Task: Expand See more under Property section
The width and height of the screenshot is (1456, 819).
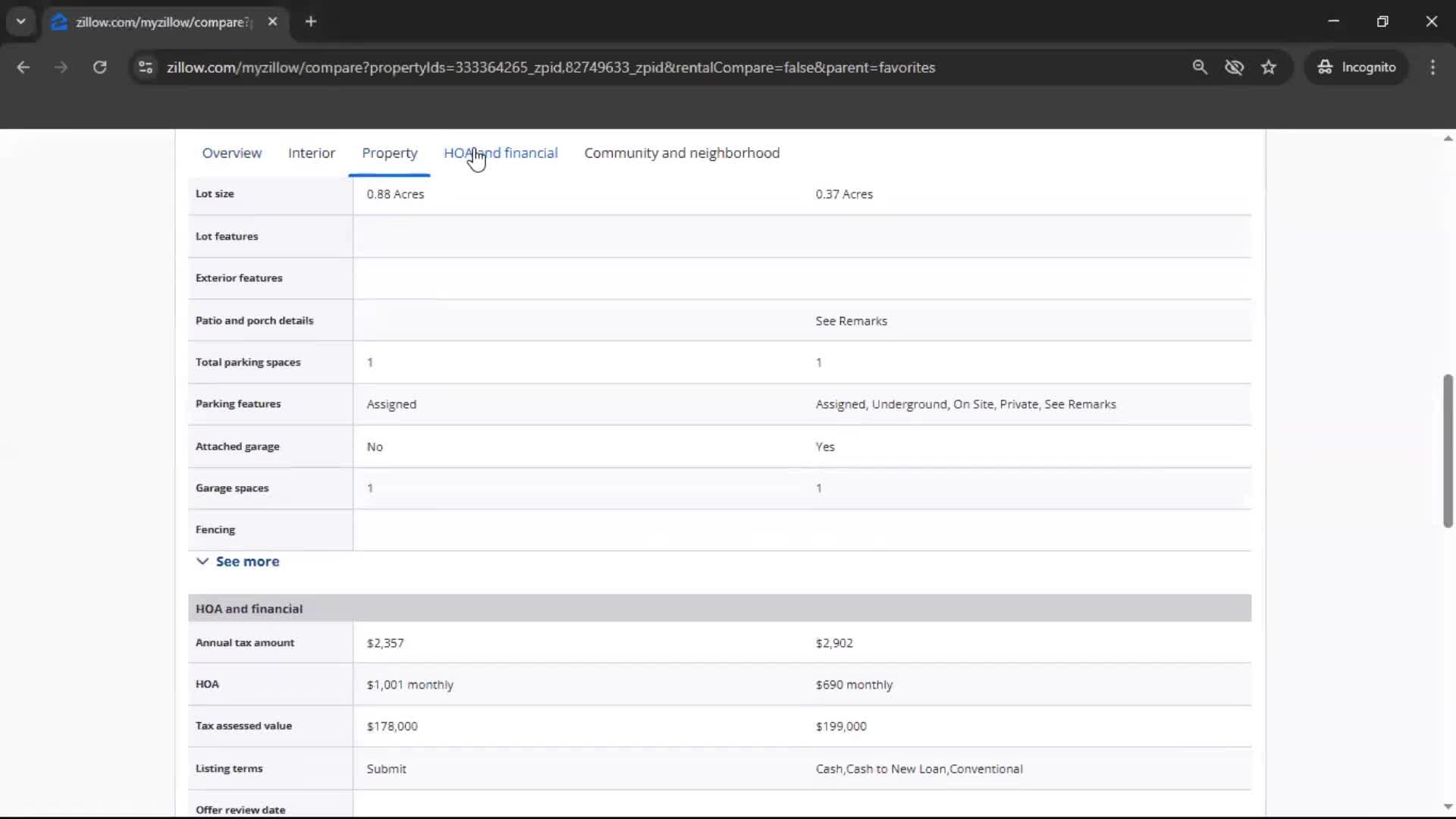Action: pyautogui.click(x=247, y=562)
